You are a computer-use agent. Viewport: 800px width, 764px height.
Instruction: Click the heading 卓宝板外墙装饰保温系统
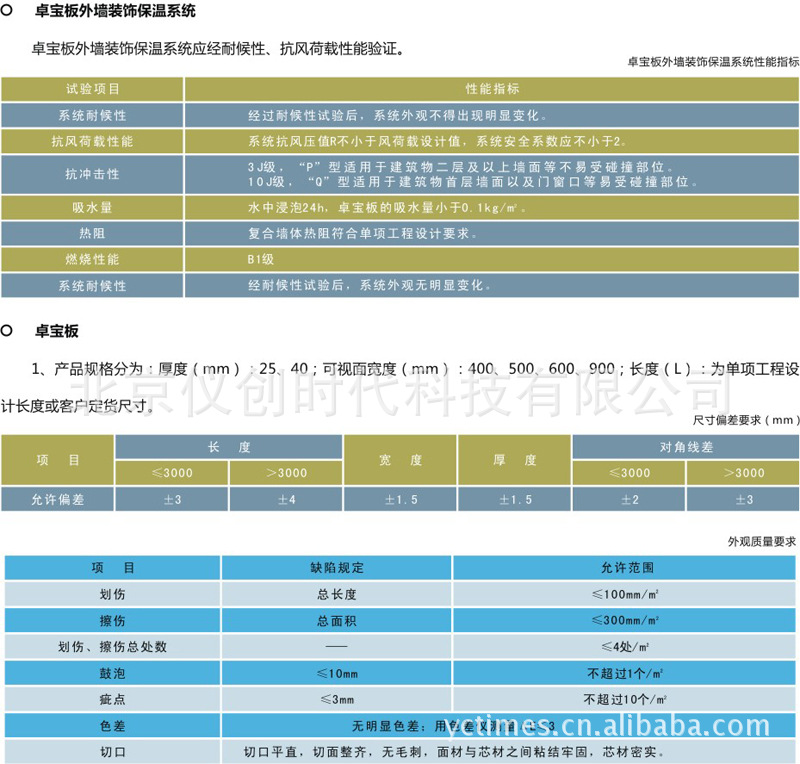coord(115,10)
